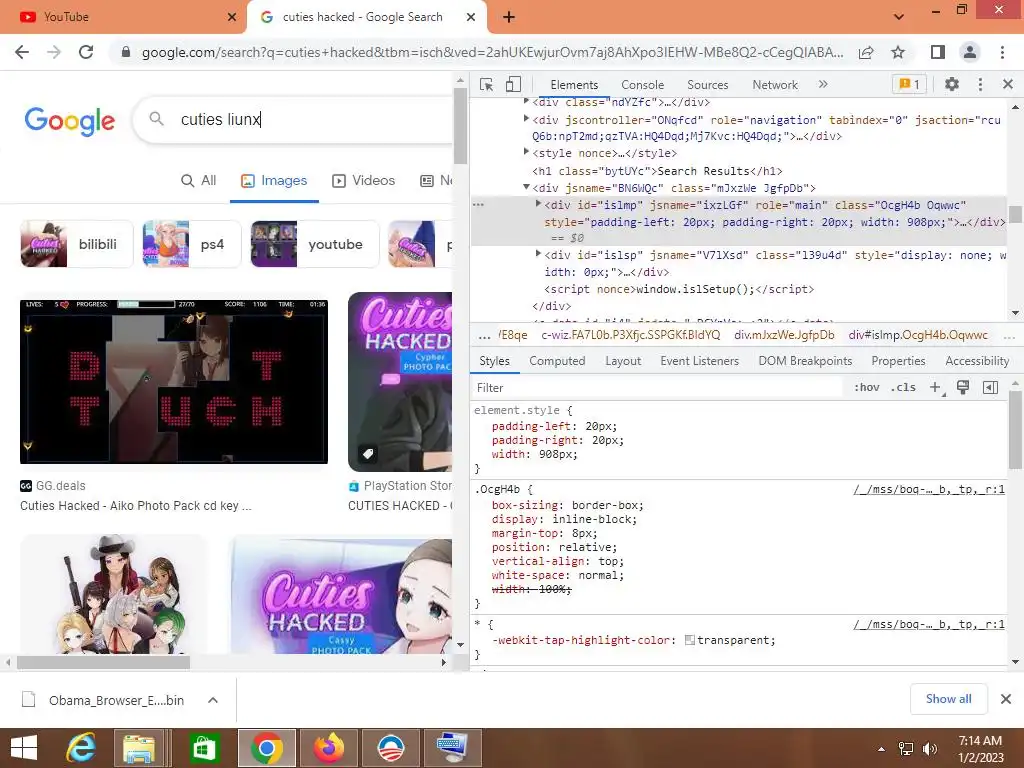Open the Event Listeners tab
This screenshot has height=768, width=1024.
(699, 361)
